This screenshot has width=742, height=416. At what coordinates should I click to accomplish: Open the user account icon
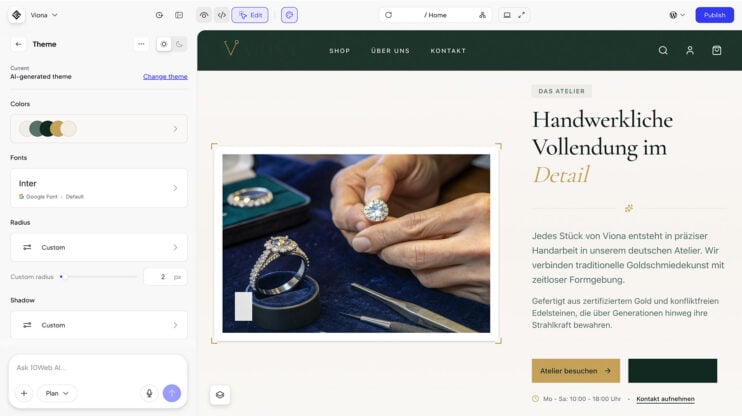click(x=690, y=51)
